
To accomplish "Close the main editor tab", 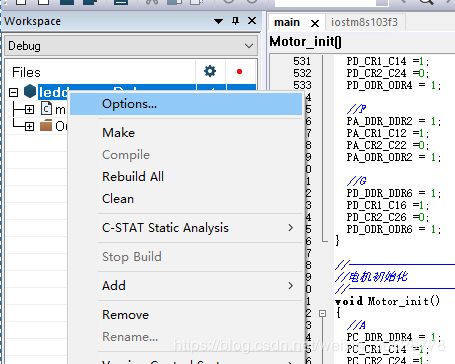I will coord(315,23).
